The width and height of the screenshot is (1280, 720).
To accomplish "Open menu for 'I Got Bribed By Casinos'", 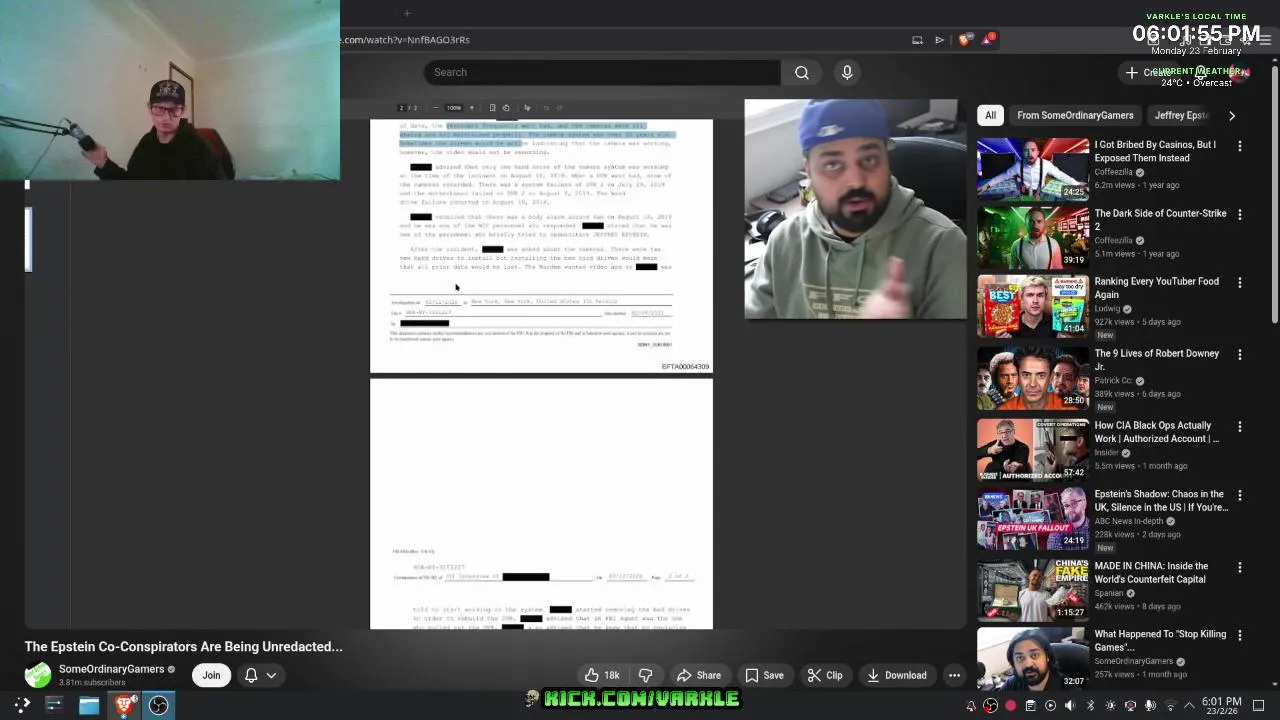I will point(1240,146).
